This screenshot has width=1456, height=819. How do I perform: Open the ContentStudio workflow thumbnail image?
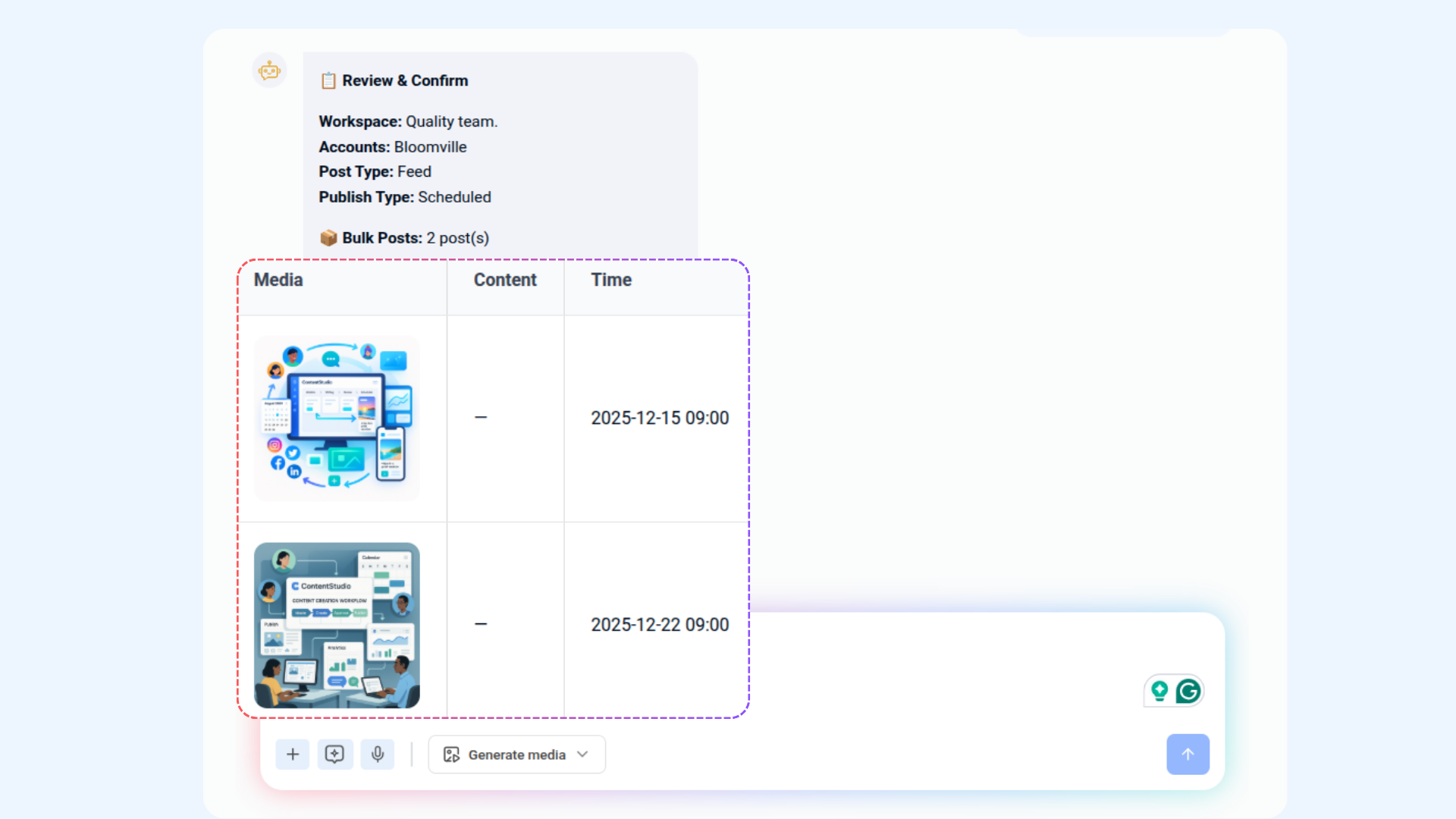click(337, 625)
